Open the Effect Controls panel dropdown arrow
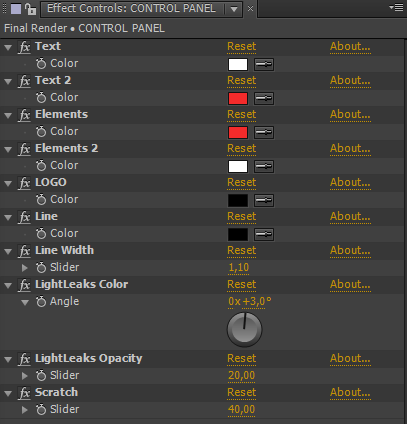The width and height of the screenshot is (407, 424). point(234,9)
